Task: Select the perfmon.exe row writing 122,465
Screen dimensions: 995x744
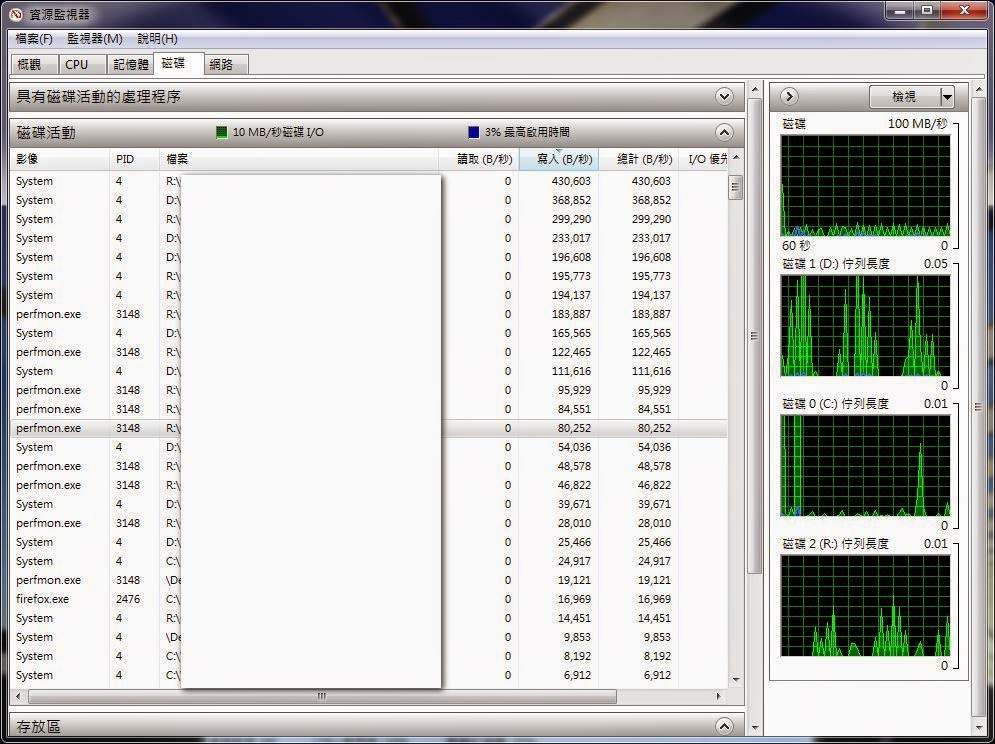Action: [369, 352]
